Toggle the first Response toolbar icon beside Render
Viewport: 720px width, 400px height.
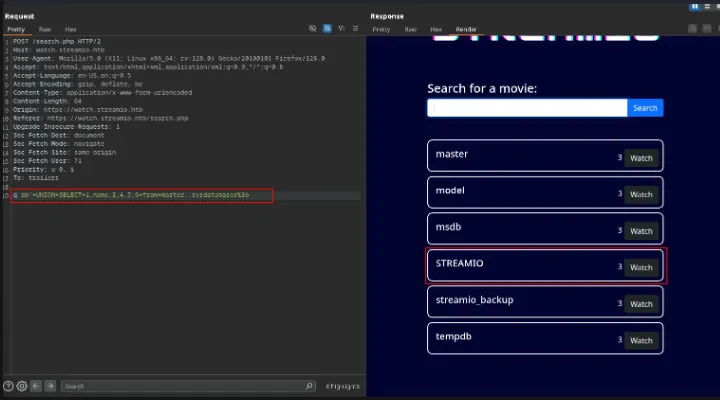(692, 29)
